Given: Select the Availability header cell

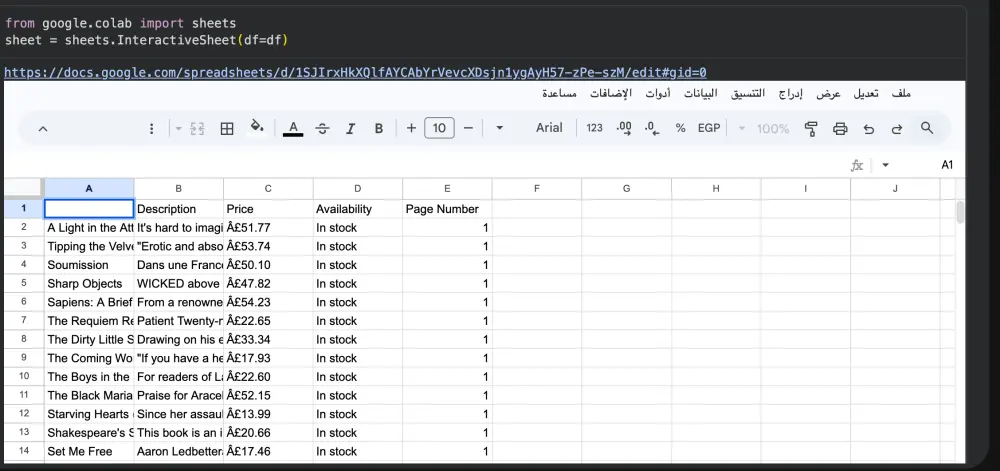Looking at the screenshot, I should 358,209.
